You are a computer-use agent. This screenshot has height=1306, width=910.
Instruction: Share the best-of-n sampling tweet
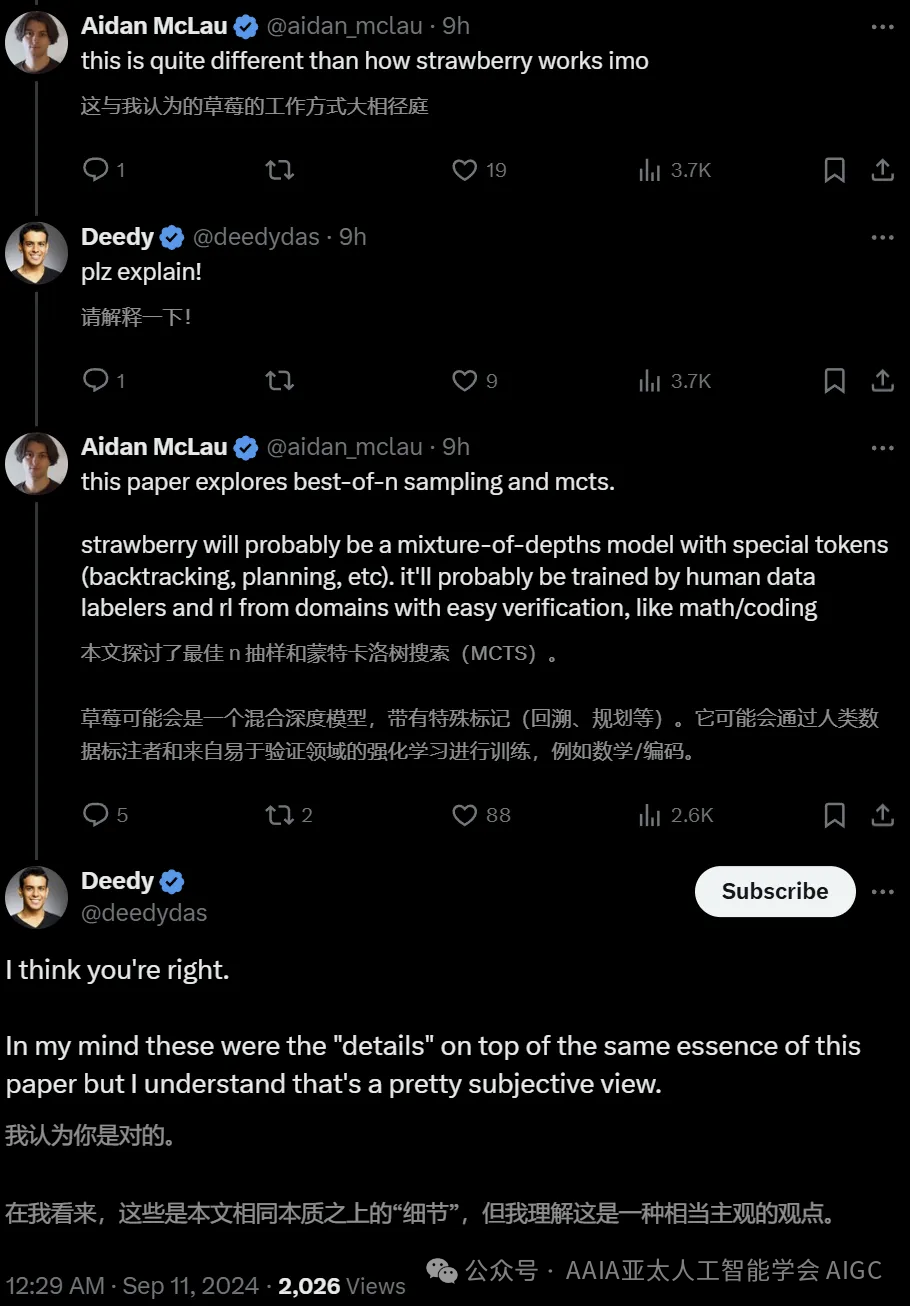[x=882, y=815]
